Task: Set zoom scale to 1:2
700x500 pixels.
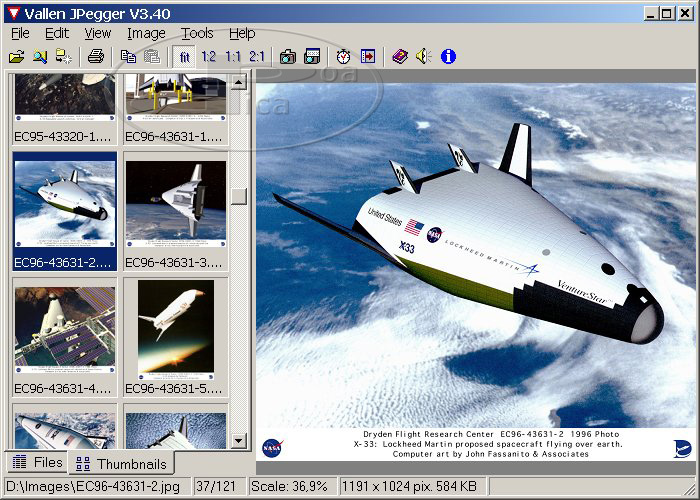Action: tap(208, 56)
